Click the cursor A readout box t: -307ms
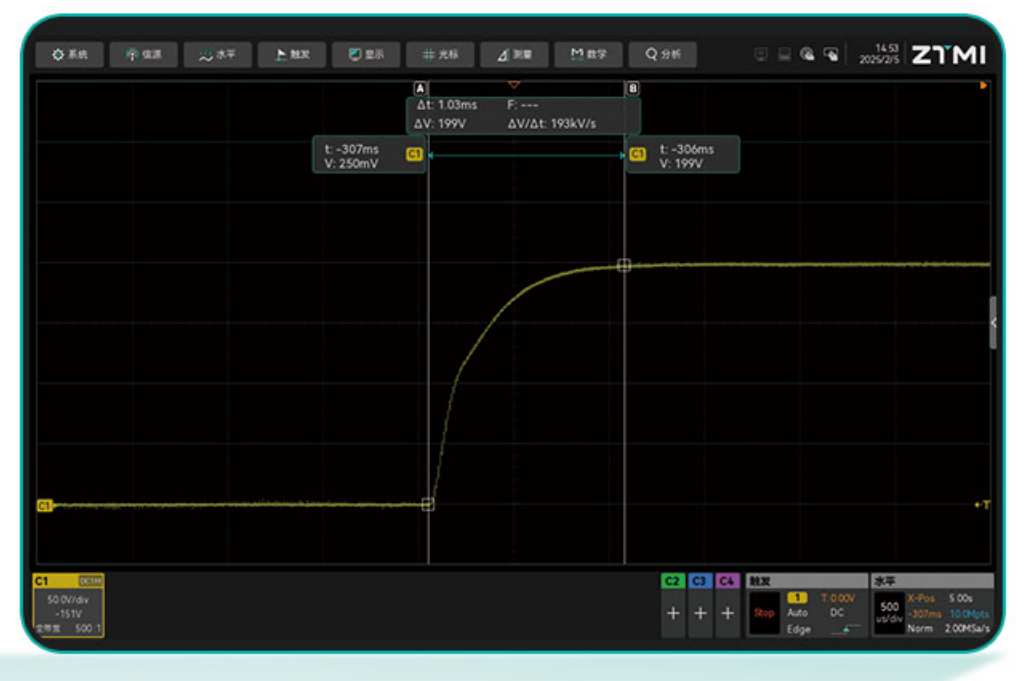Viewport: 1027px width, 681px height. [369, 156]
